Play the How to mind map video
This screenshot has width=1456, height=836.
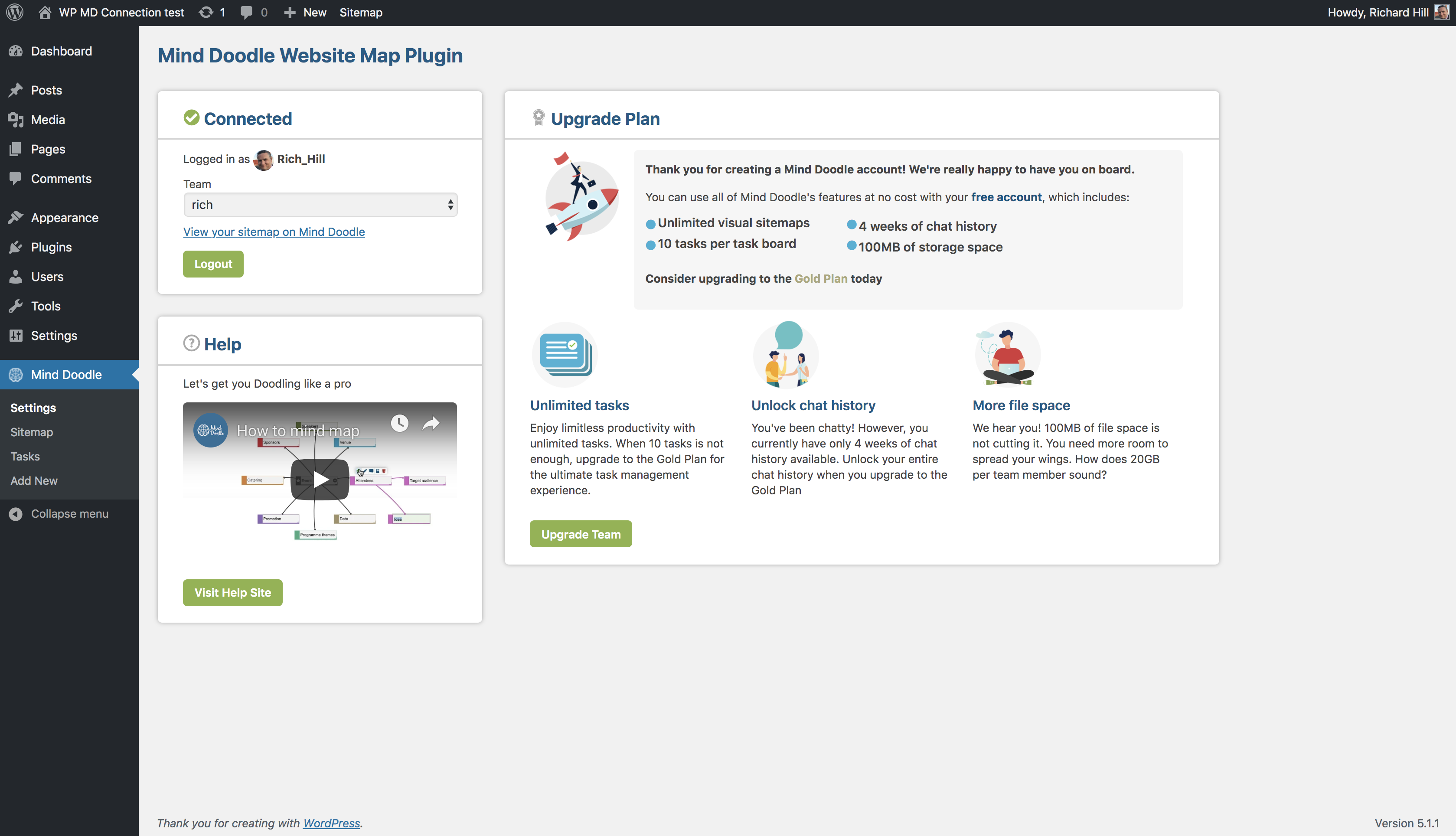click(320, 479)
